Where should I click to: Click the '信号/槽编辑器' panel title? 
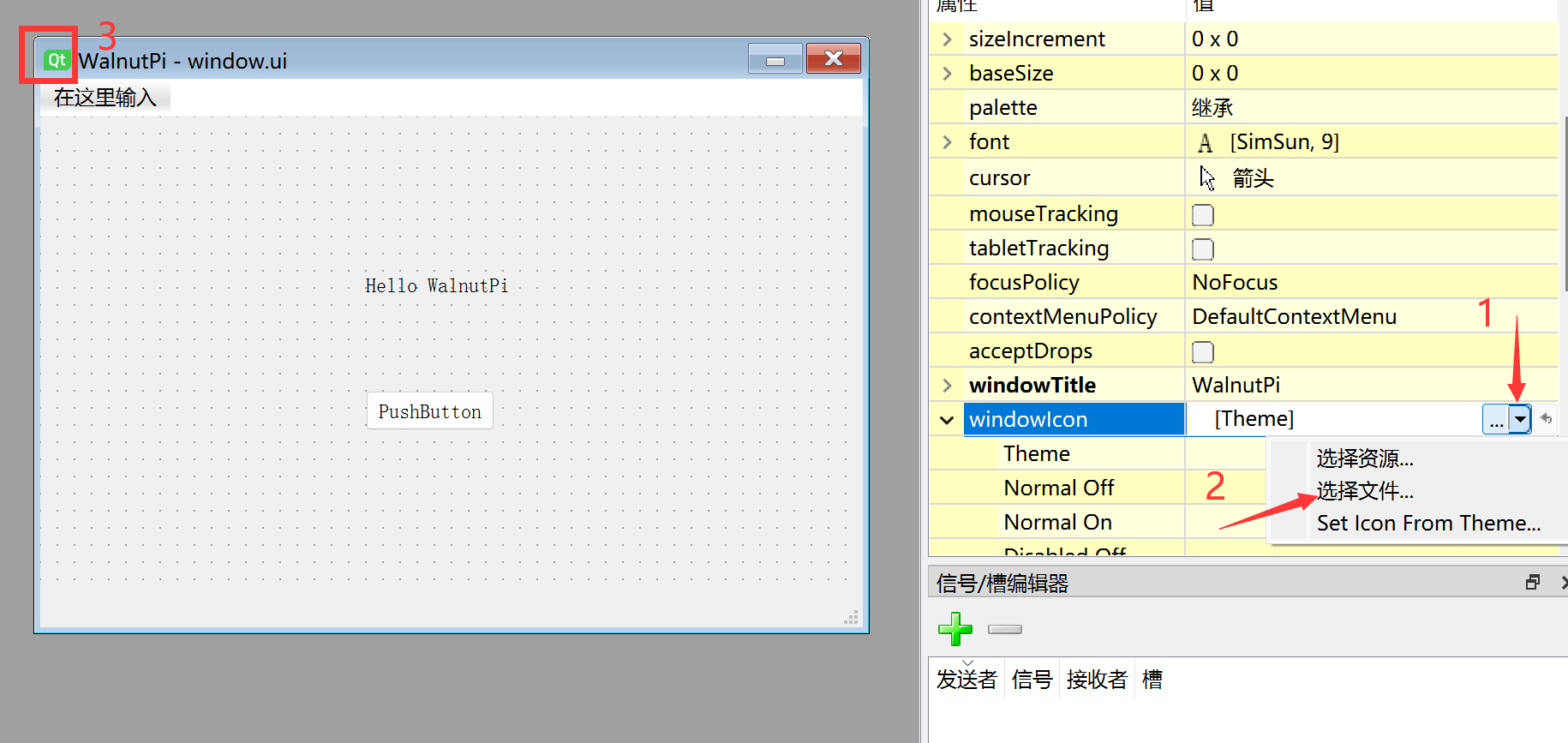pos(1002,584)
